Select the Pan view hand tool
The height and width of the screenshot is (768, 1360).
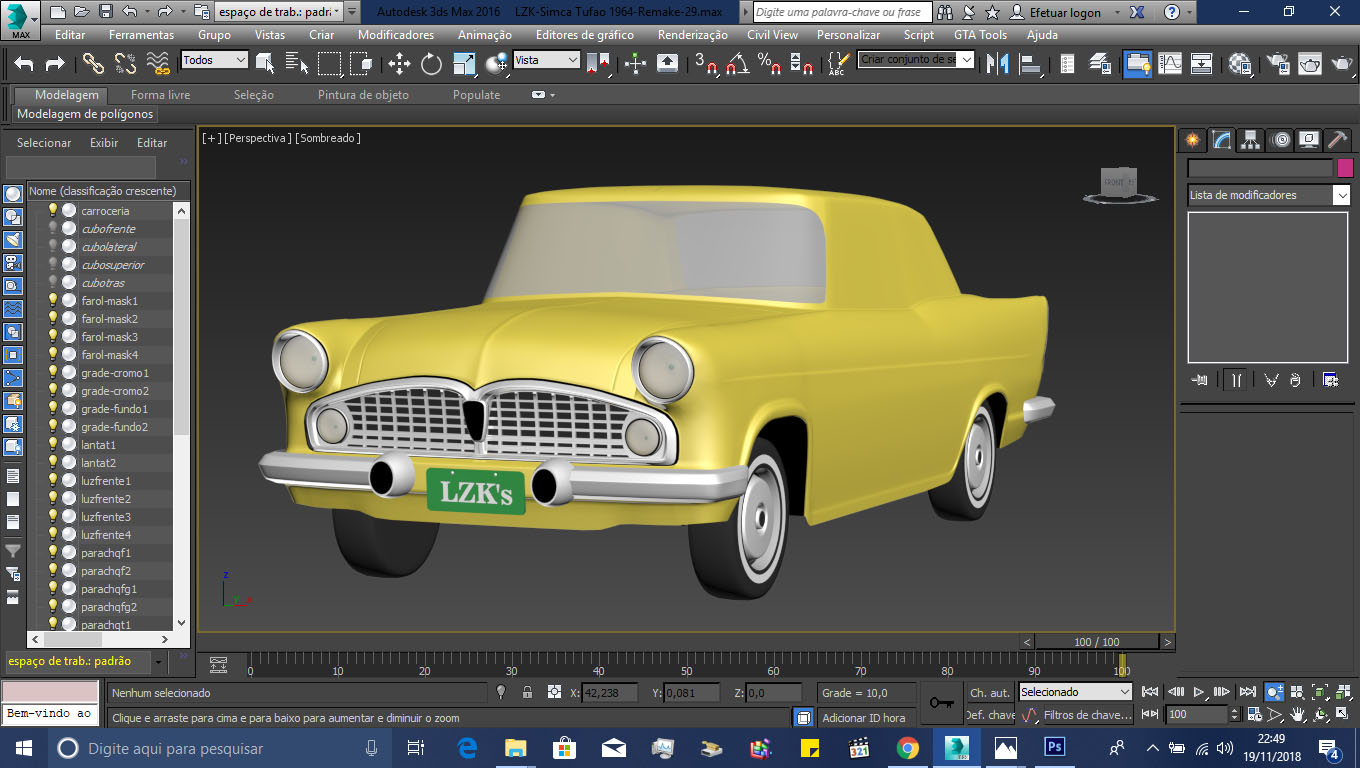(1298, 712)
